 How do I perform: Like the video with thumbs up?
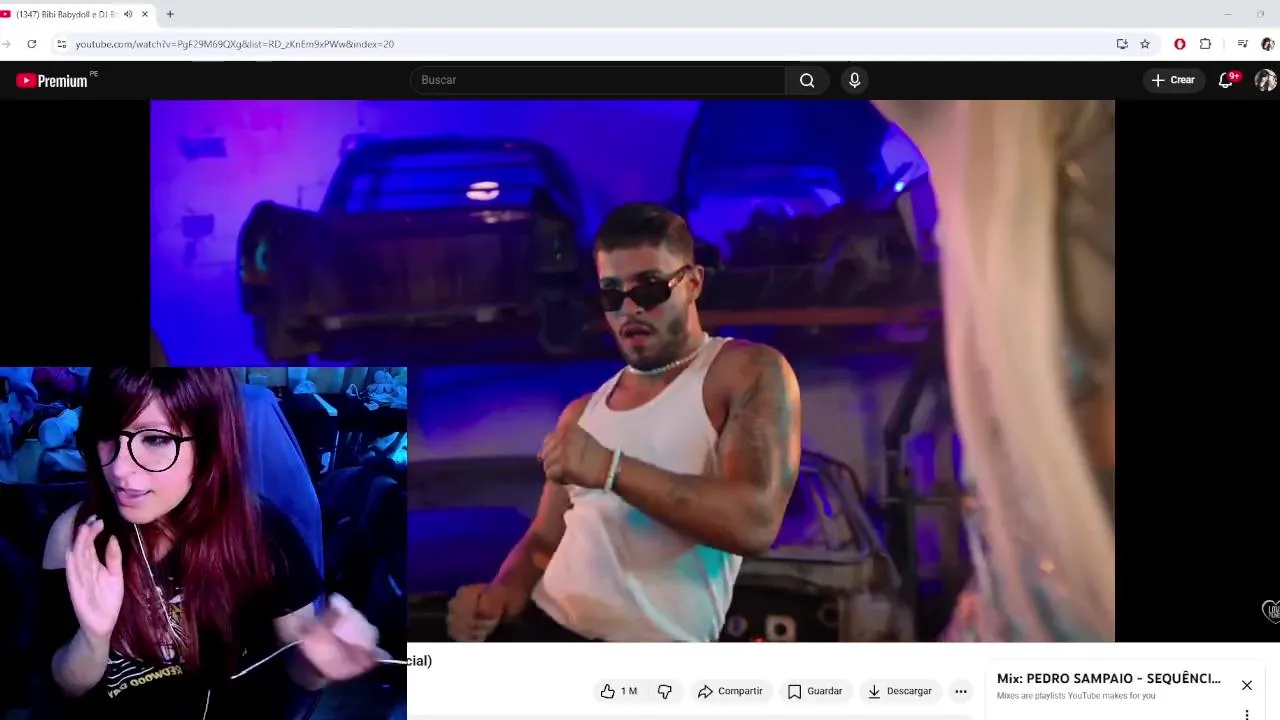tap(618, 691)
